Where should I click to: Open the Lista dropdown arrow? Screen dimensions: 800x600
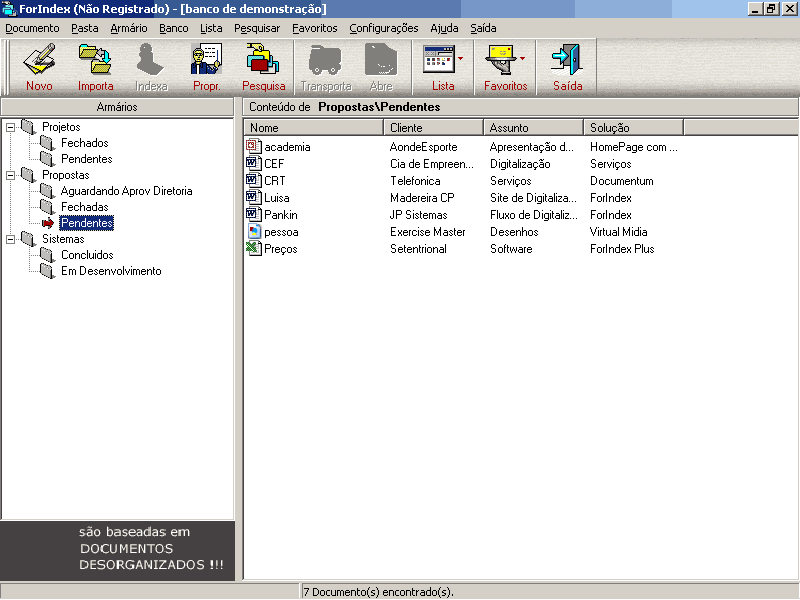(461, 60)
